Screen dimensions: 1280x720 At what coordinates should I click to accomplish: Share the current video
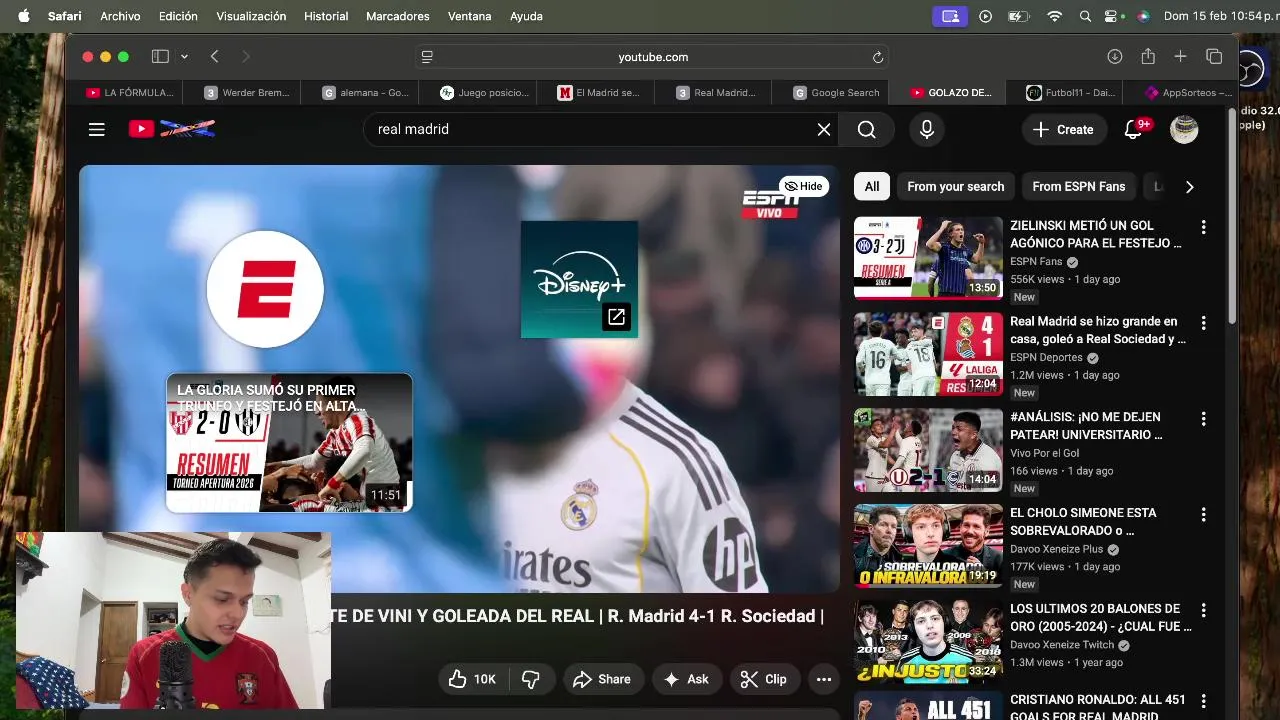pyautogui.click(x=601, y=679)
